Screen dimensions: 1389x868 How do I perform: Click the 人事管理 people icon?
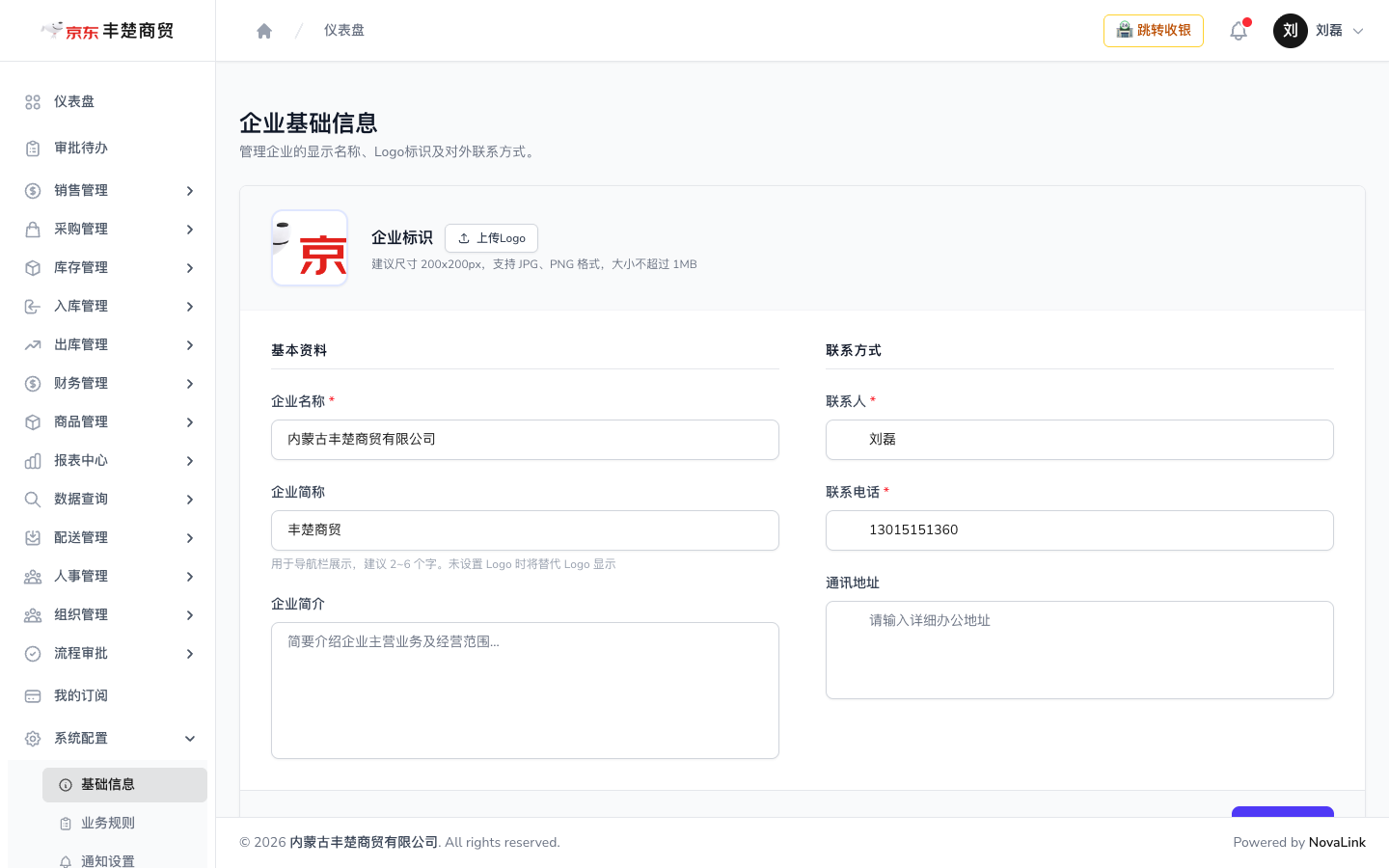coord(33,577)
